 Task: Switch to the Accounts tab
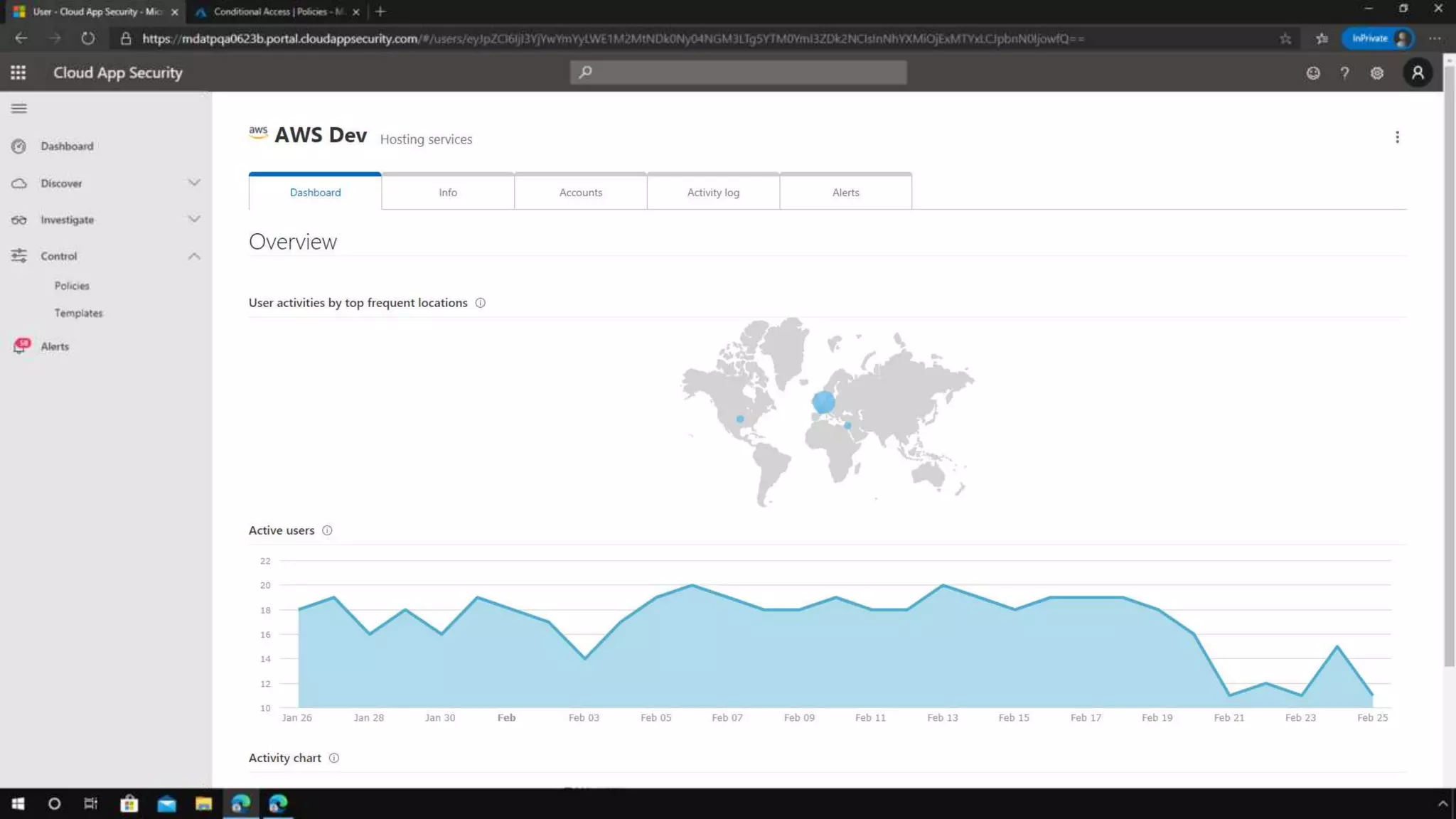point(581,192)
